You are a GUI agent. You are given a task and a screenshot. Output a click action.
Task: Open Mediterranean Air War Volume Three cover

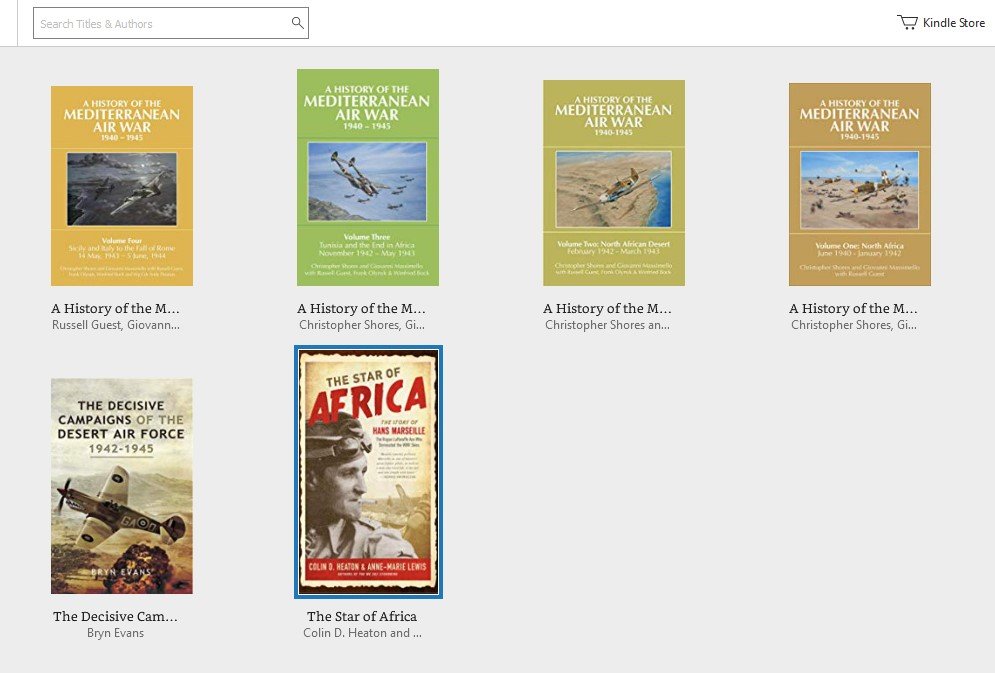click(x=368, y=178)
